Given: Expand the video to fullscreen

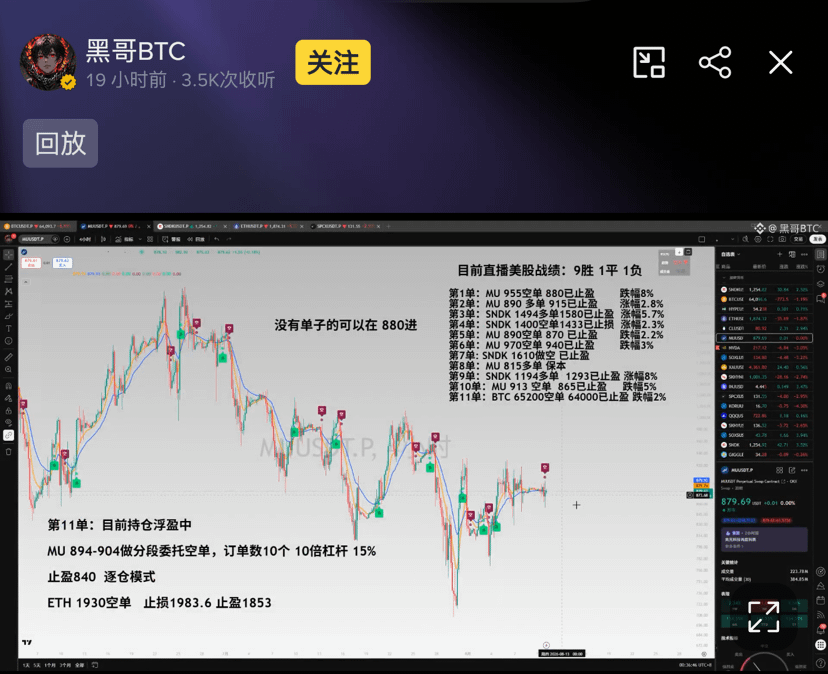Looking at the screenshot, I should pos(764,616).
